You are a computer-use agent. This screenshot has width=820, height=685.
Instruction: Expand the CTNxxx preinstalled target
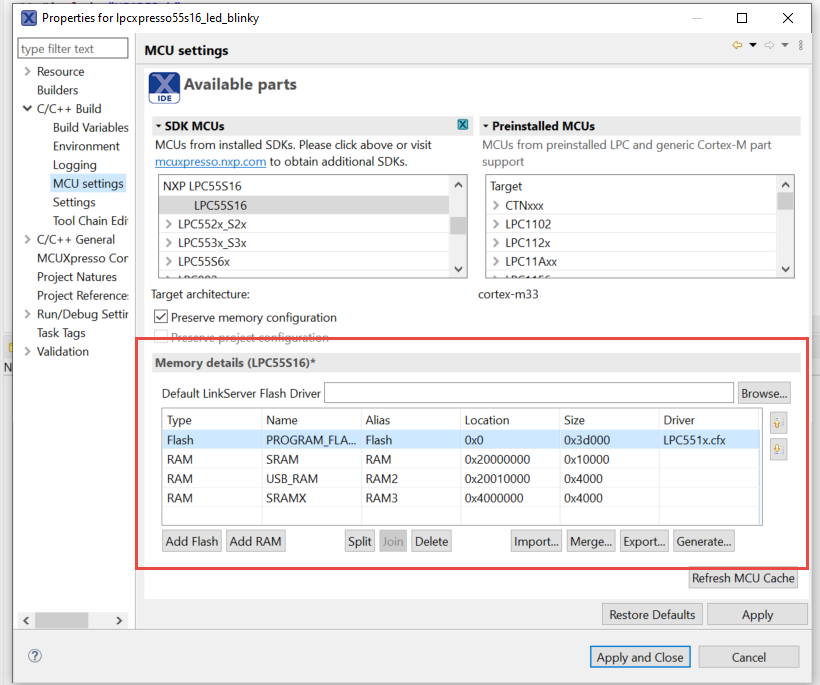click(x=496, y=205)
